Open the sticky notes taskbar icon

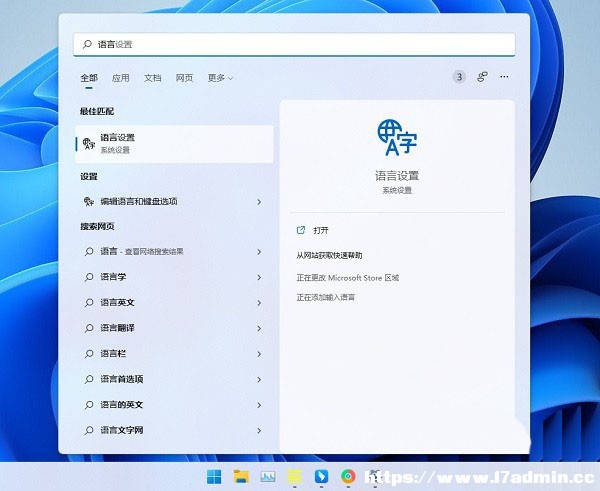click(295, 476)
